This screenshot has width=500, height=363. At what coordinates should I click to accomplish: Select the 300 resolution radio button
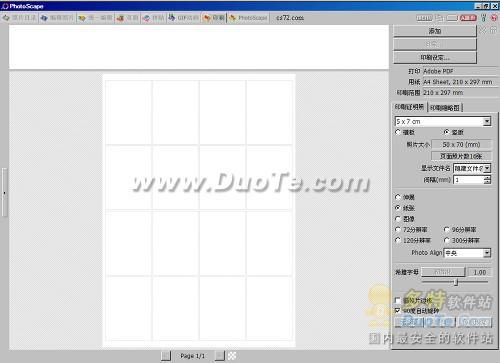447,240
